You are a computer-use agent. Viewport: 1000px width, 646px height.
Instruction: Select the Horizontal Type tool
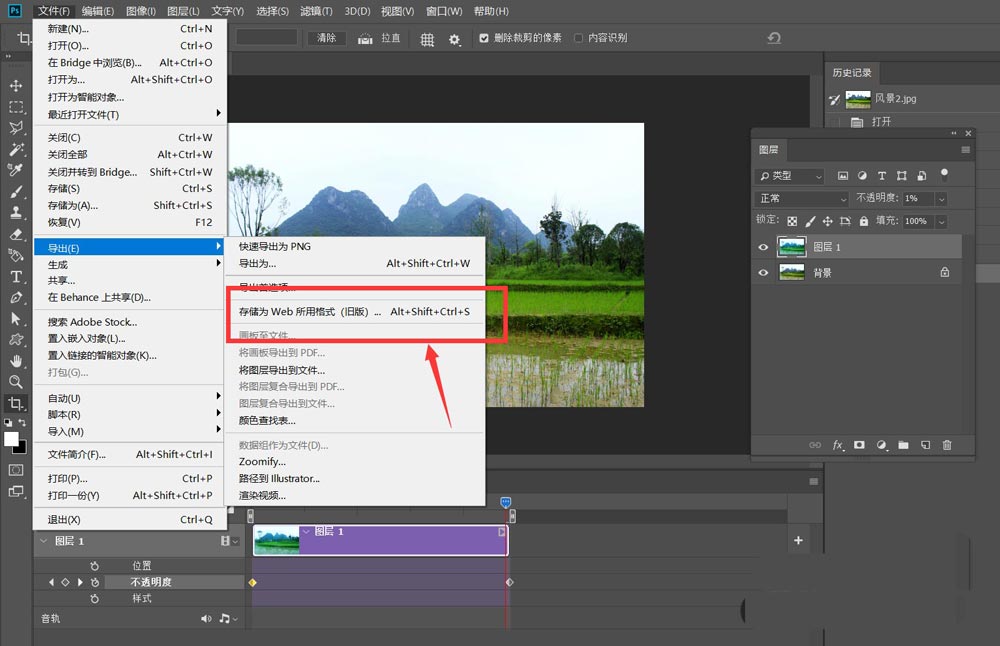click(16, 276)
